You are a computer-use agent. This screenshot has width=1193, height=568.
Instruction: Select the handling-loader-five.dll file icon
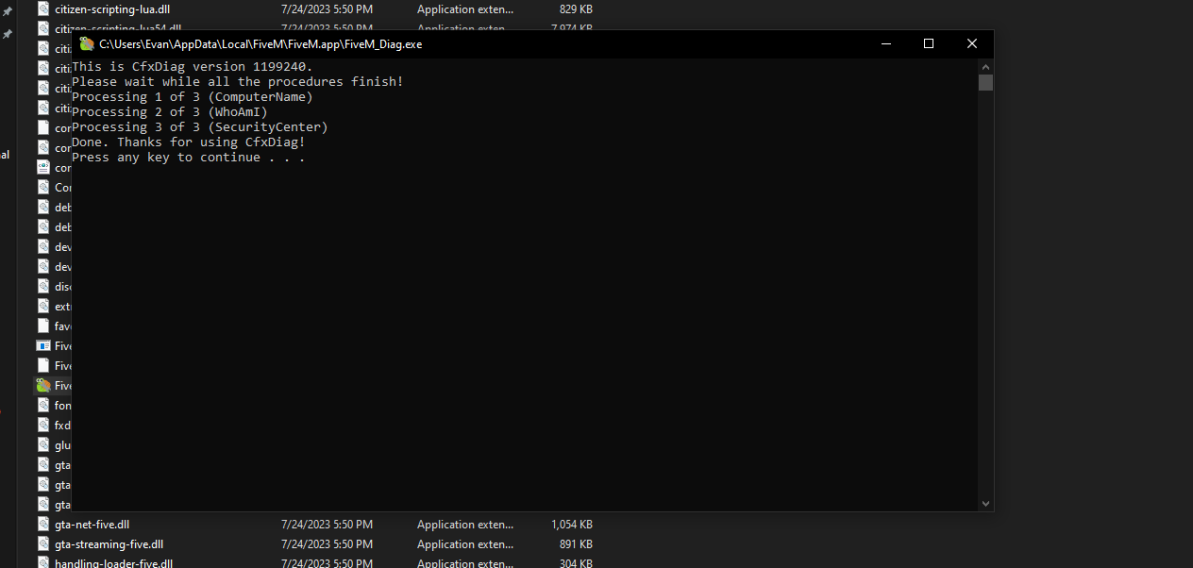[x=43, y=563]
